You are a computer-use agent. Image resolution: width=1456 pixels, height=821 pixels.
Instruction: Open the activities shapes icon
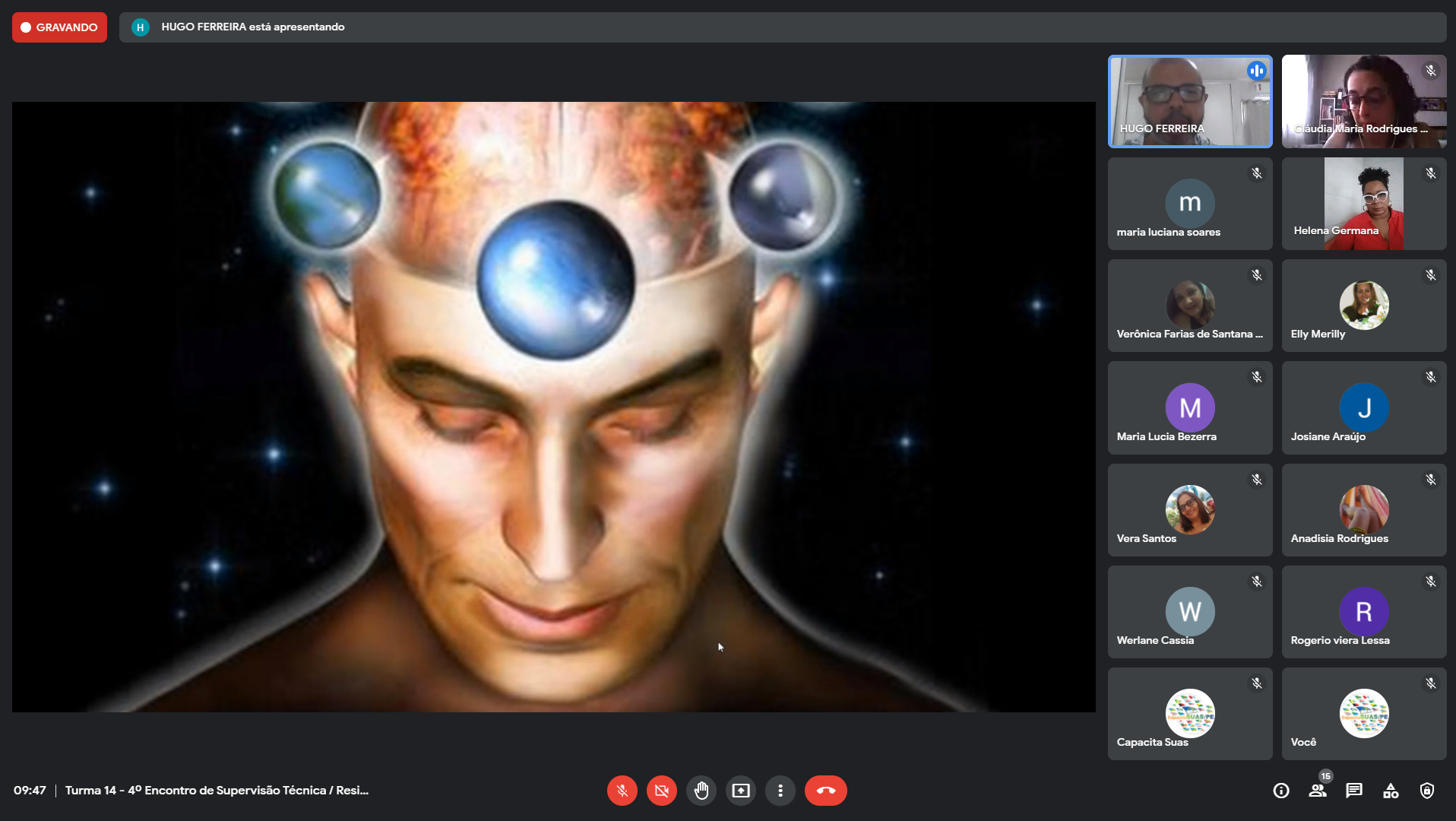[x=1391, y=791]
